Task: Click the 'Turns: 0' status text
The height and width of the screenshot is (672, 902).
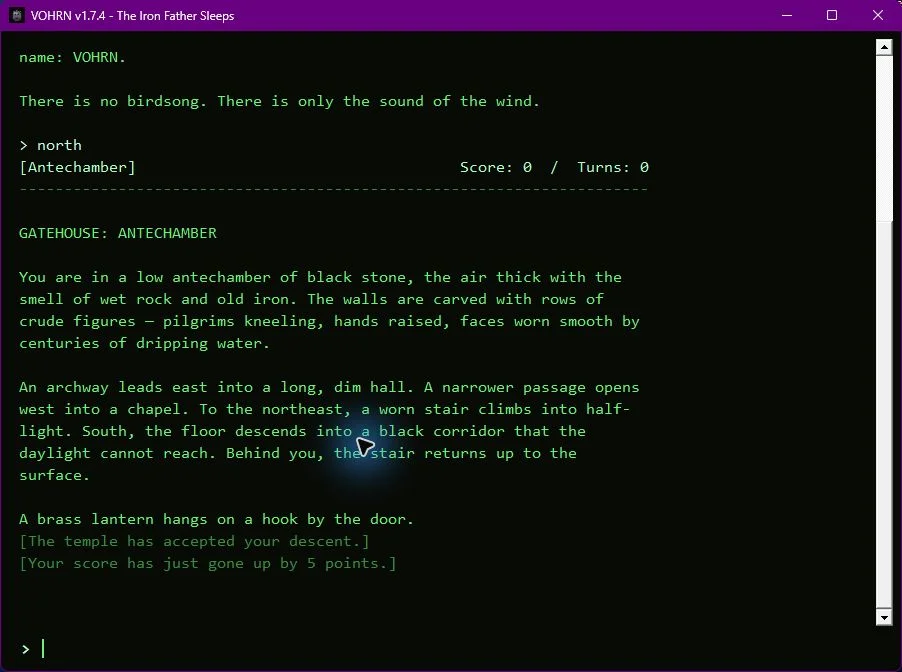Action: [613, 167]
